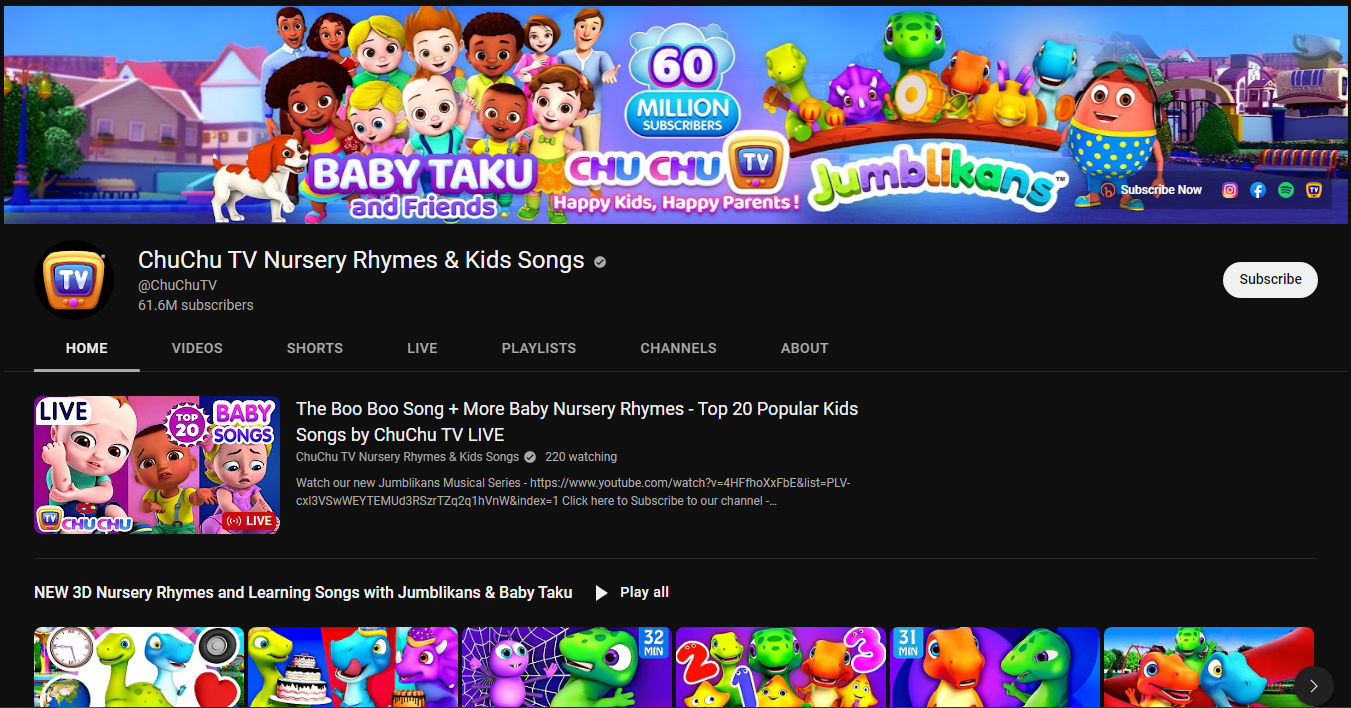The image size is (1351, 708).
Task: View the CHANNELS tab
Action: click(679, 348)
